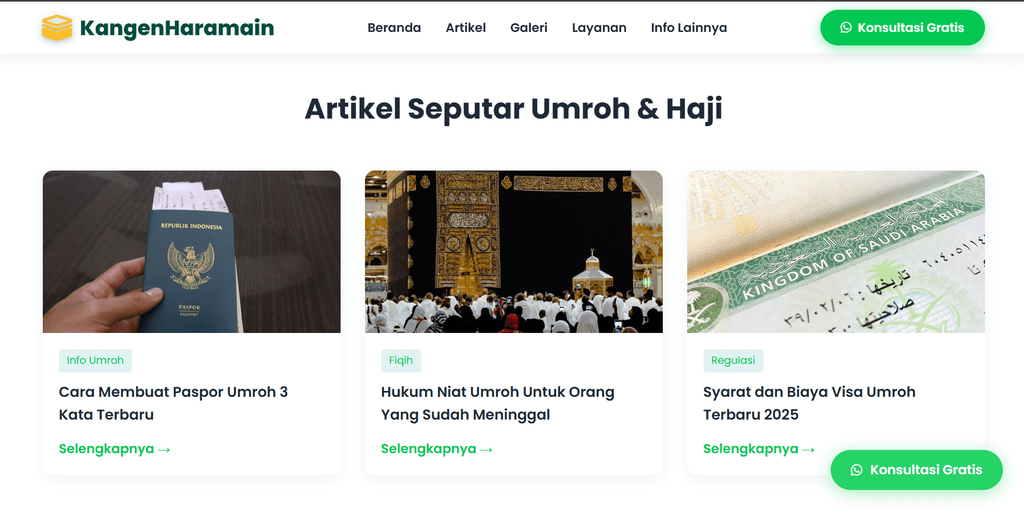Click the header Konsultasi Gratis button
The image size is (1024, 510).
(903, 27)
